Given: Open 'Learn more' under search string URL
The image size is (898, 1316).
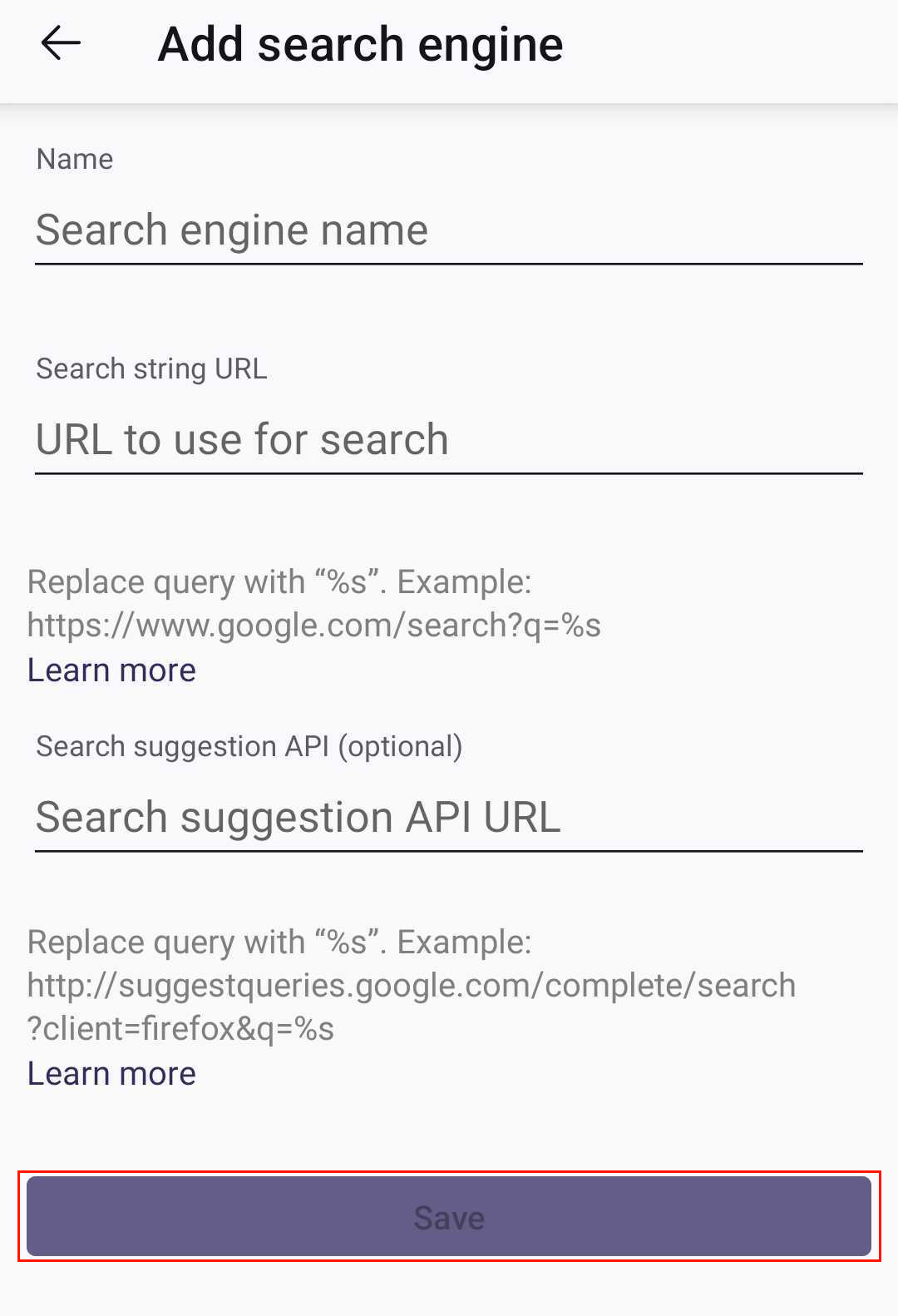Looking at the screenshot, I should tap(111, 670).
